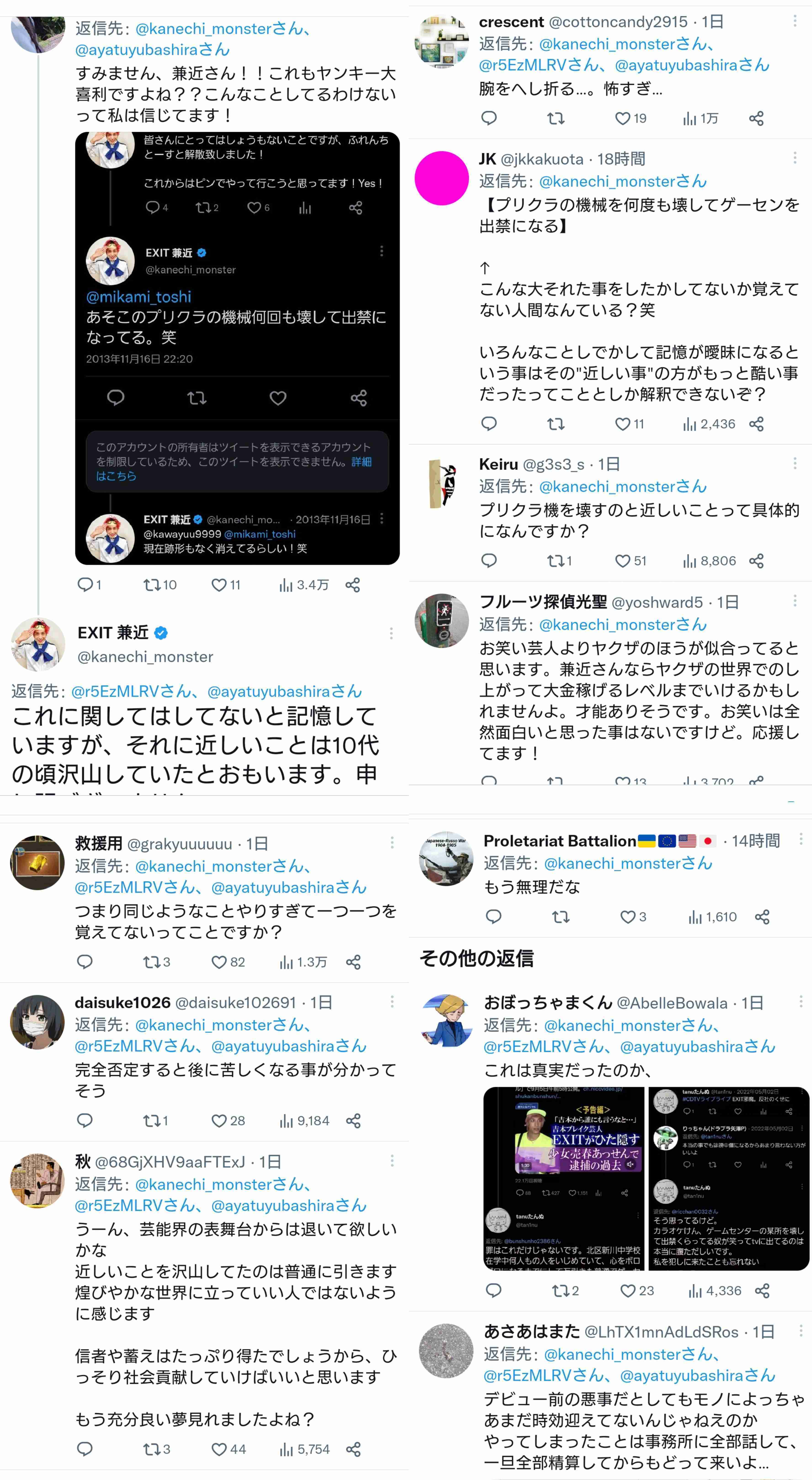Open reply to JK's tweet

point(489,424)
